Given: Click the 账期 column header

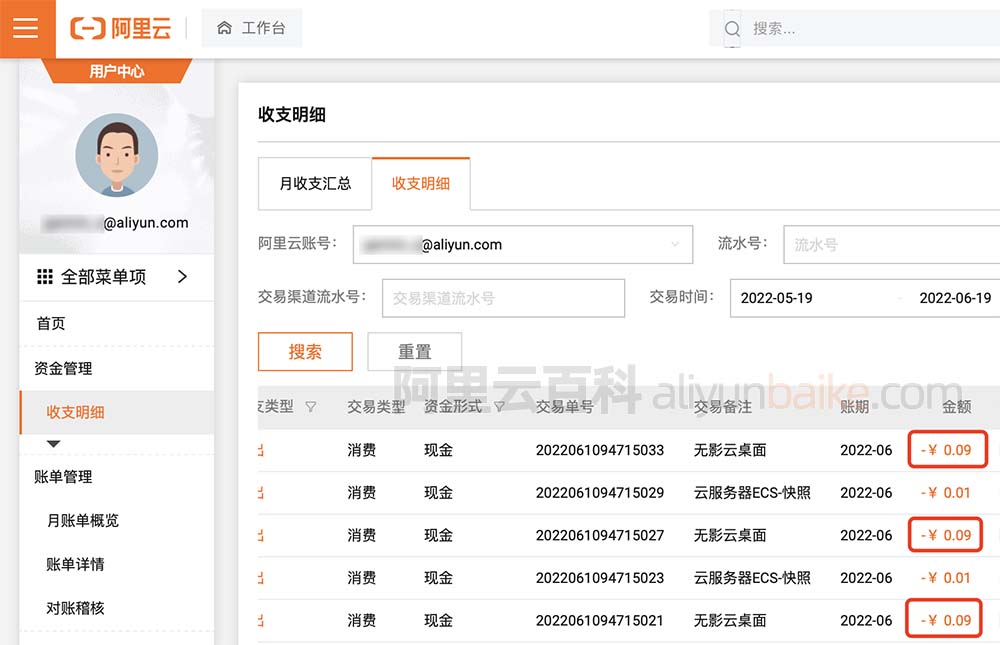Looking at the screenshot, I should [855, 406].
